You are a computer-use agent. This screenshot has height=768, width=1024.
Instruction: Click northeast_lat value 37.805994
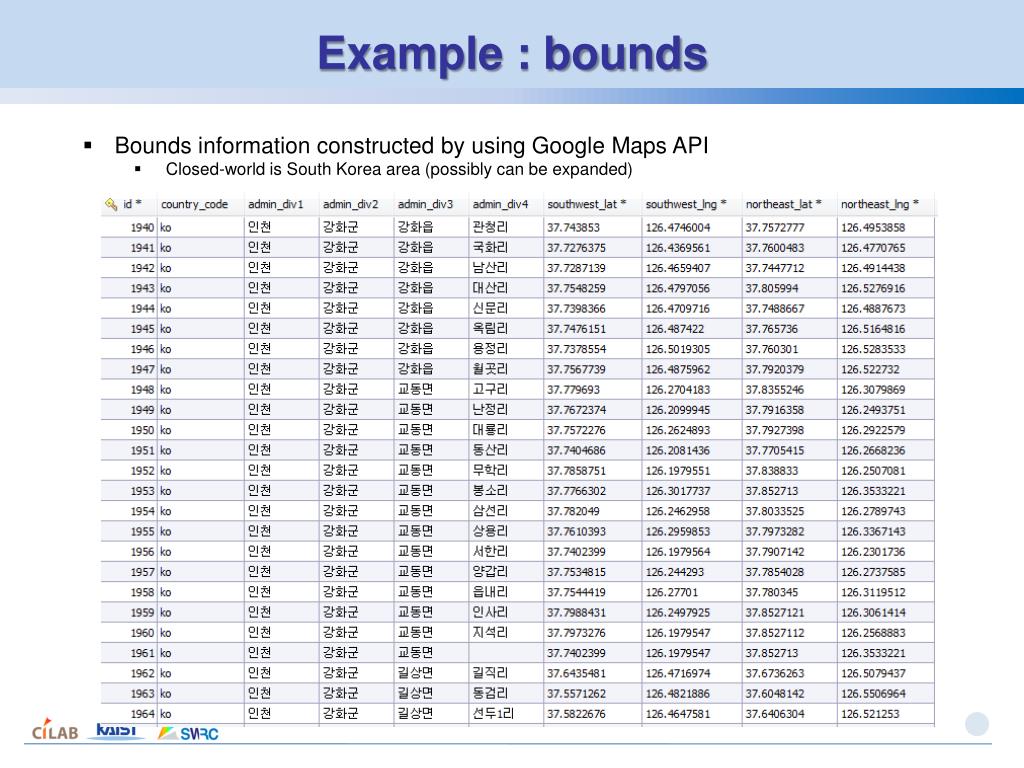(x=772, y=289)
